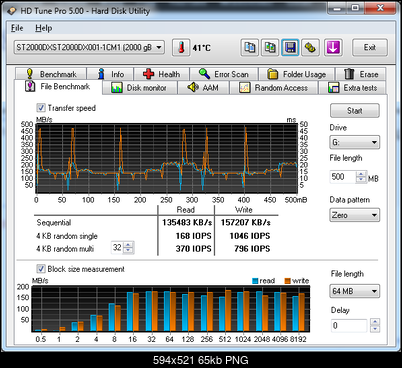This screenshot has width=402, height=368.
Task: Click the 370 IOPS read value
Action: (x=194, y=249)
